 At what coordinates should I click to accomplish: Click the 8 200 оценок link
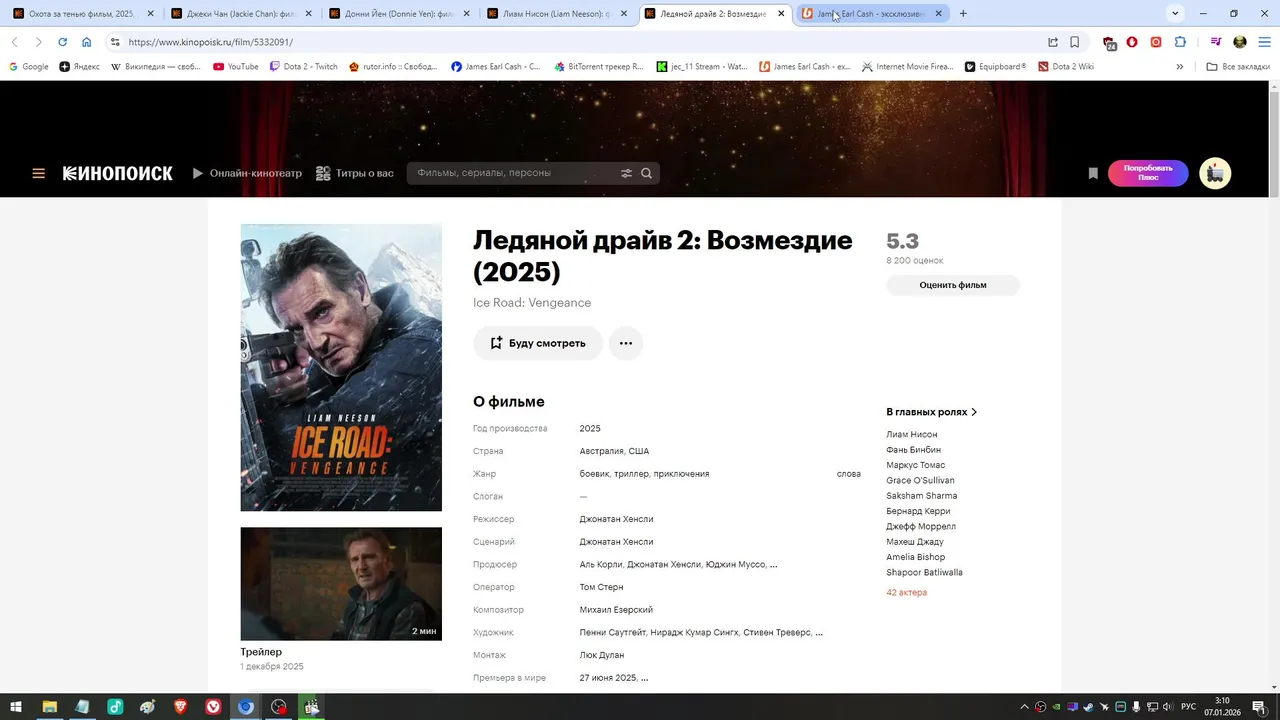(915, 261)
